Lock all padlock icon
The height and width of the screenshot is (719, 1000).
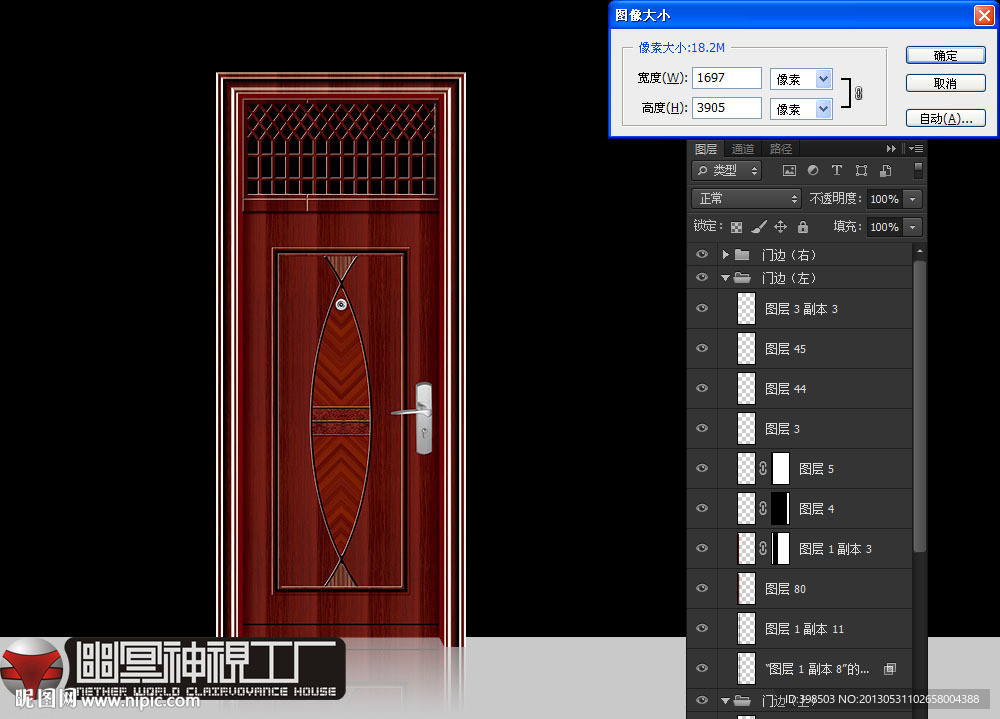pyautogui.click(x=803, y=226)
